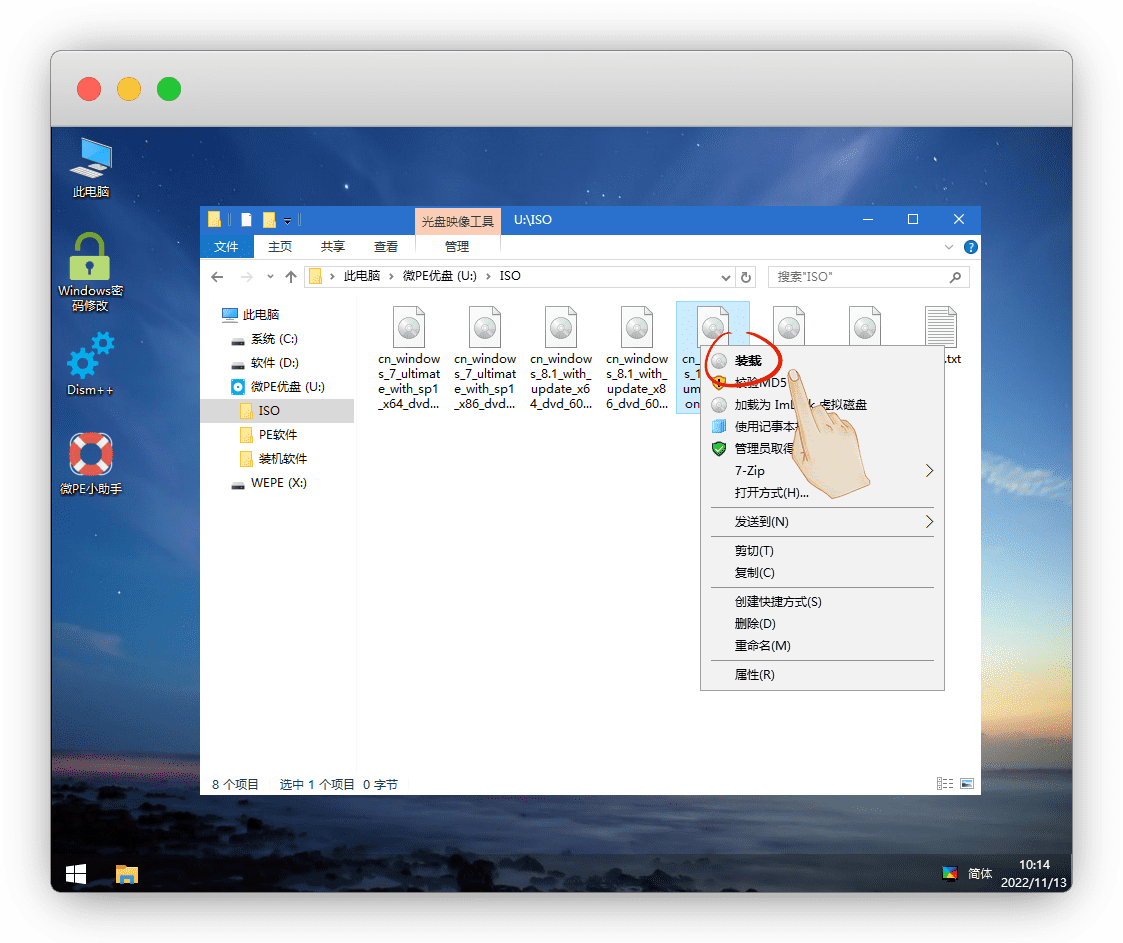Viewport: 1123px width, 943px height.
Task: Open the 查看 ribbon tab
Action: pyautogui.click(x=386, y=247)
